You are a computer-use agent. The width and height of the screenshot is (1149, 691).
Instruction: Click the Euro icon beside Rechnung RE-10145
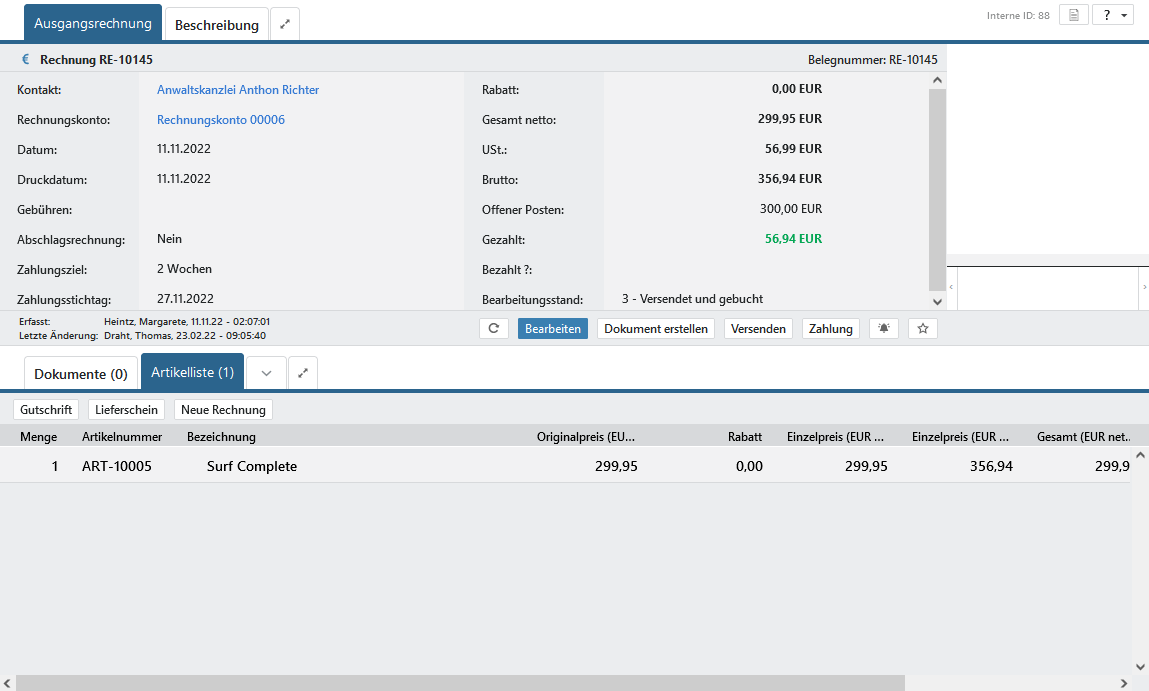[26, 60]
